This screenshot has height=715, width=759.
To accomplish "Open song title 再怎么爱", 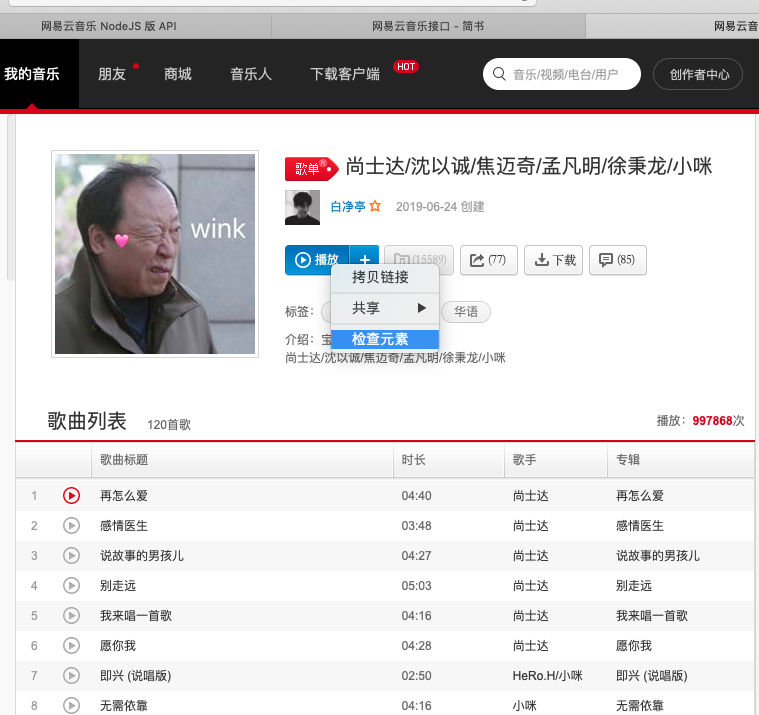I will pos(124,496).
